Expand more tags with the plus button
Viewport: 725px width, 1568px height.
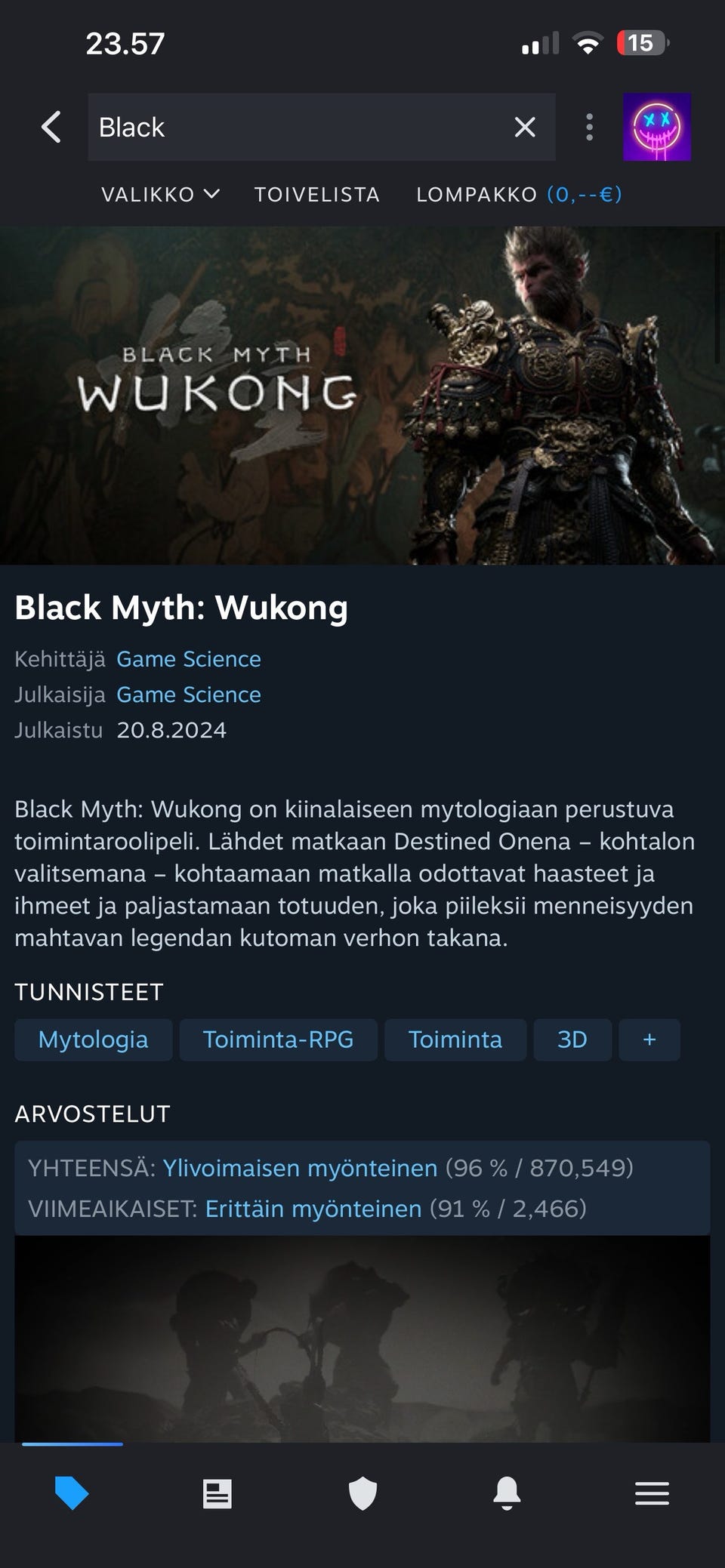(649, 1040)
